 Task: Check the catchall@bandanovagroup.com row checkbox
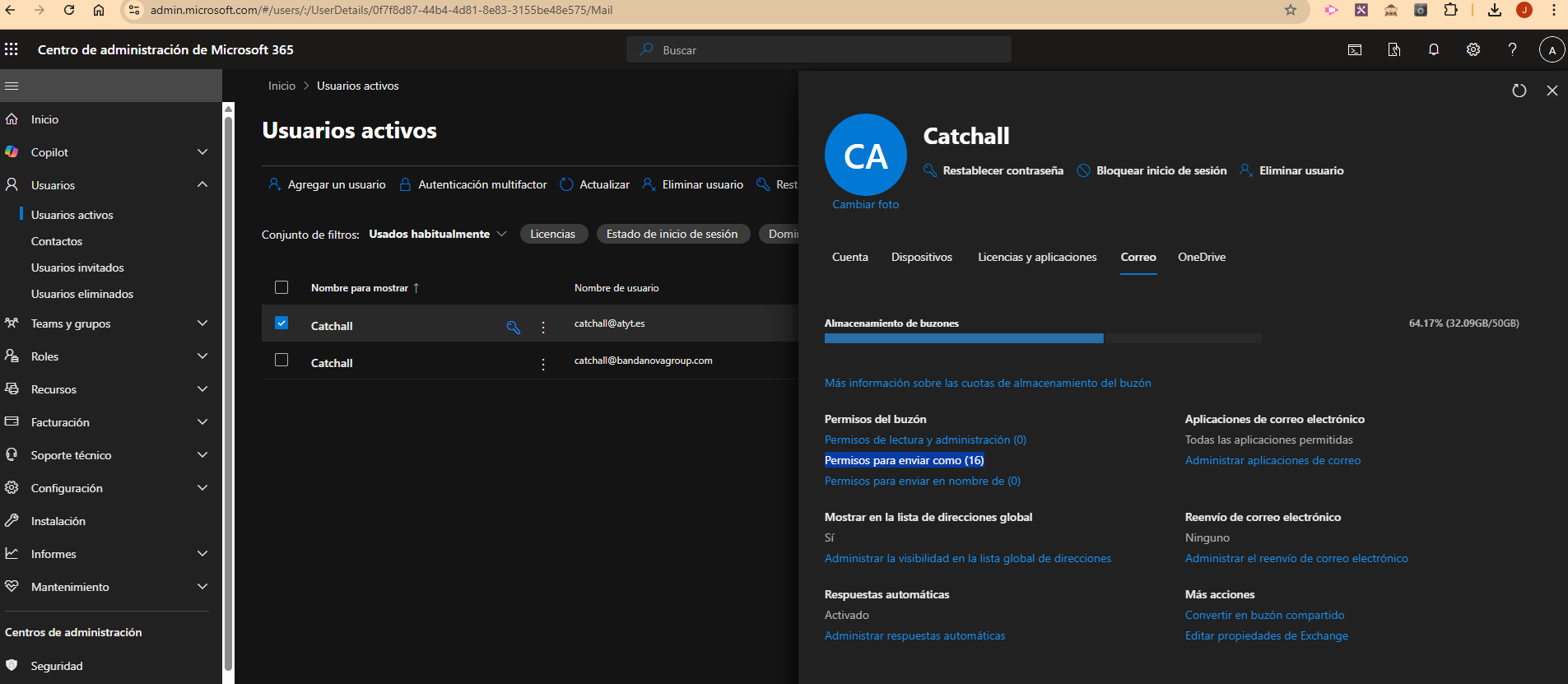coord(281,360)
